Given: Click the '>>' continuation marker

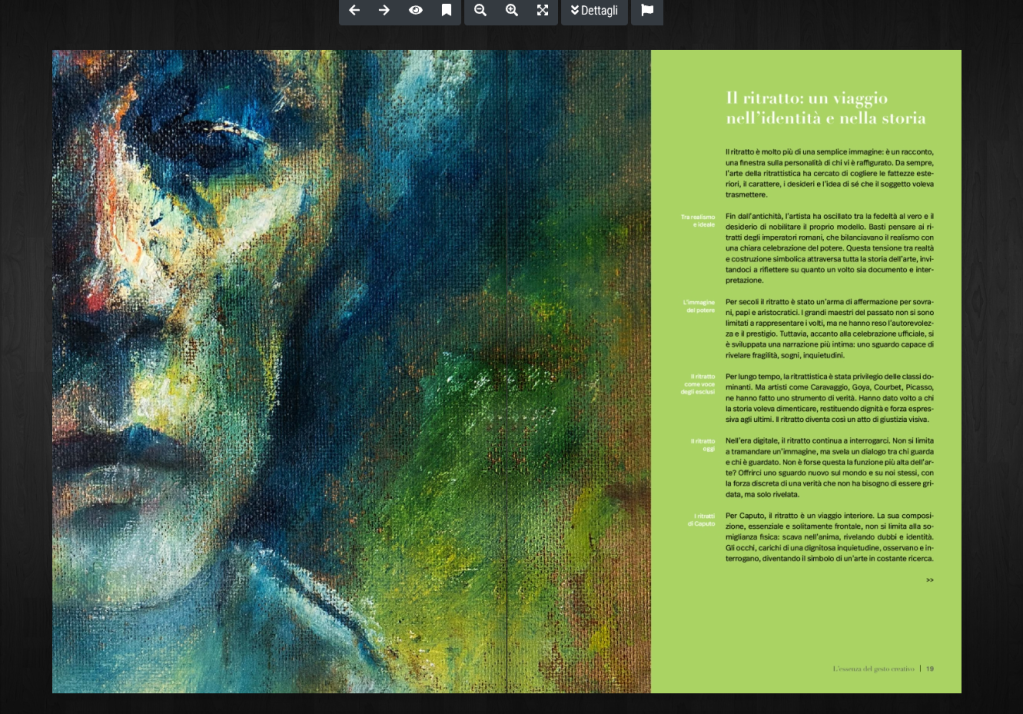Looking at the screenshot, I should pos(929,580).
